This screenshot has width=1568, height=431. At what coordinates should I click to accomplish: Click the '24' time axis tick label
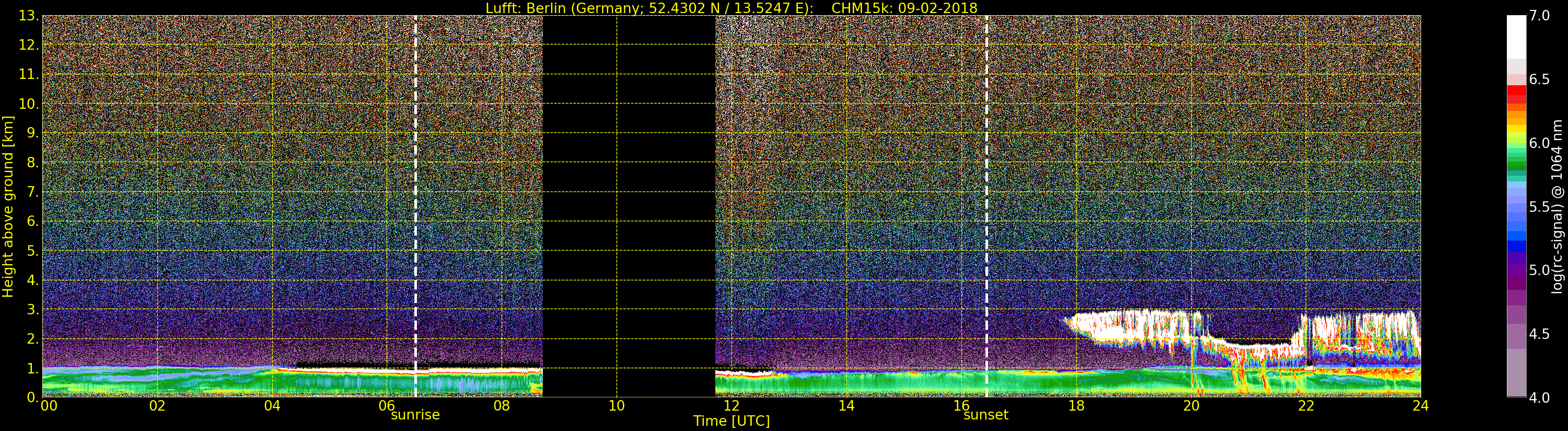click(x=1421, y=406)
